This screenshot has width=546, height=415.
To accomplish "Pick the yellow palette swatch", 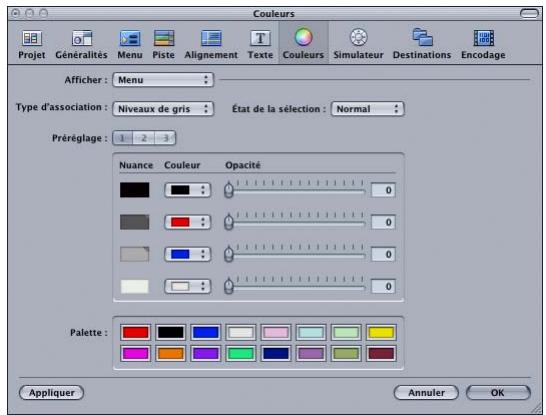I will click(381, 332).
